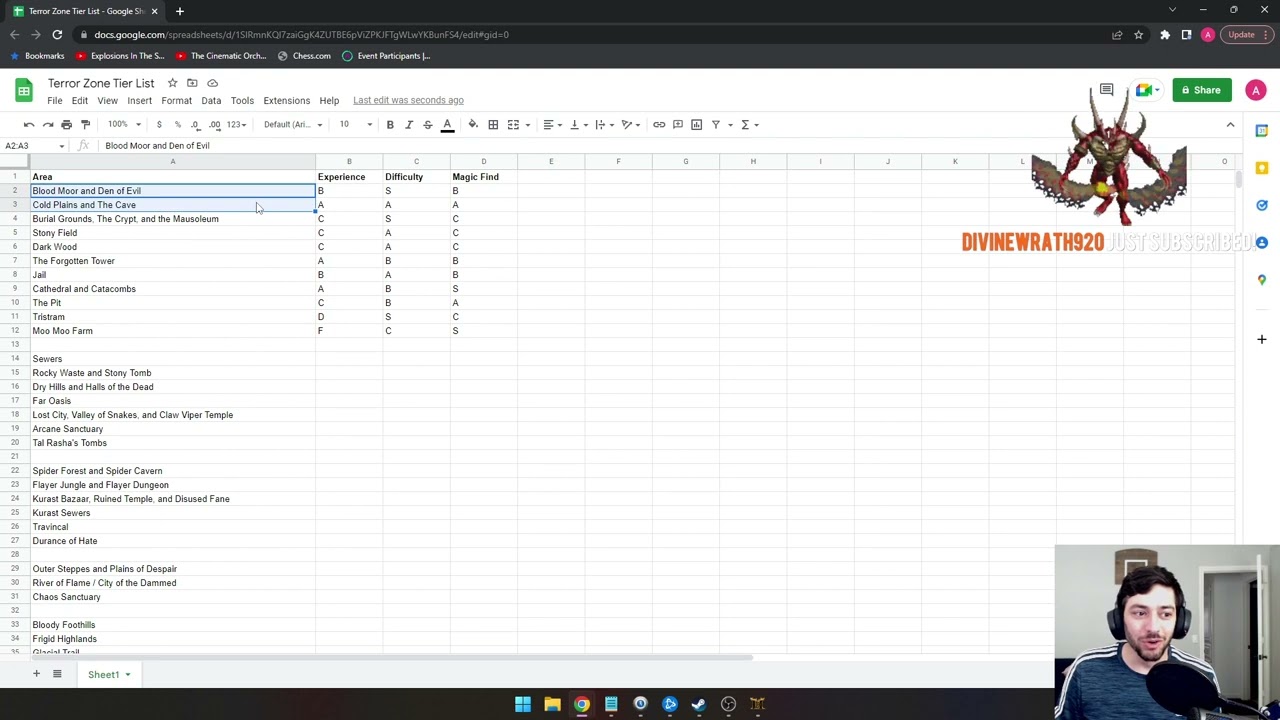Open the Tools menu
Image resolution: width=1280 pixels, height=720 pixels.
pyautogui.click(x=242, y=100)
